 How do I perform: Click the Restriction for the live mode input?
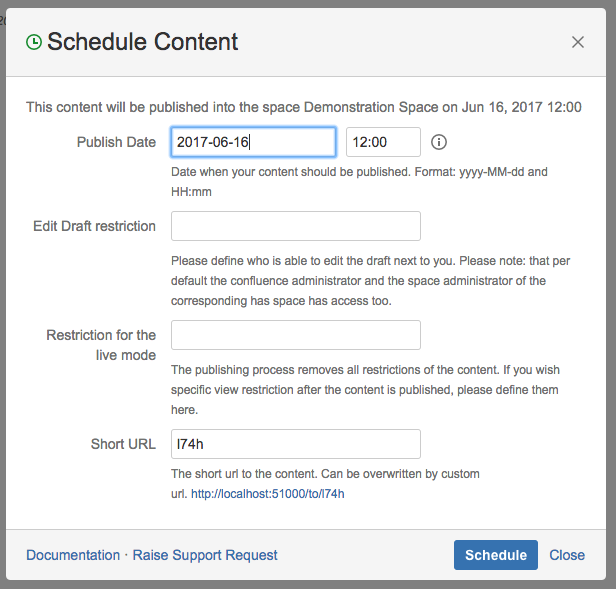point(296,335)
